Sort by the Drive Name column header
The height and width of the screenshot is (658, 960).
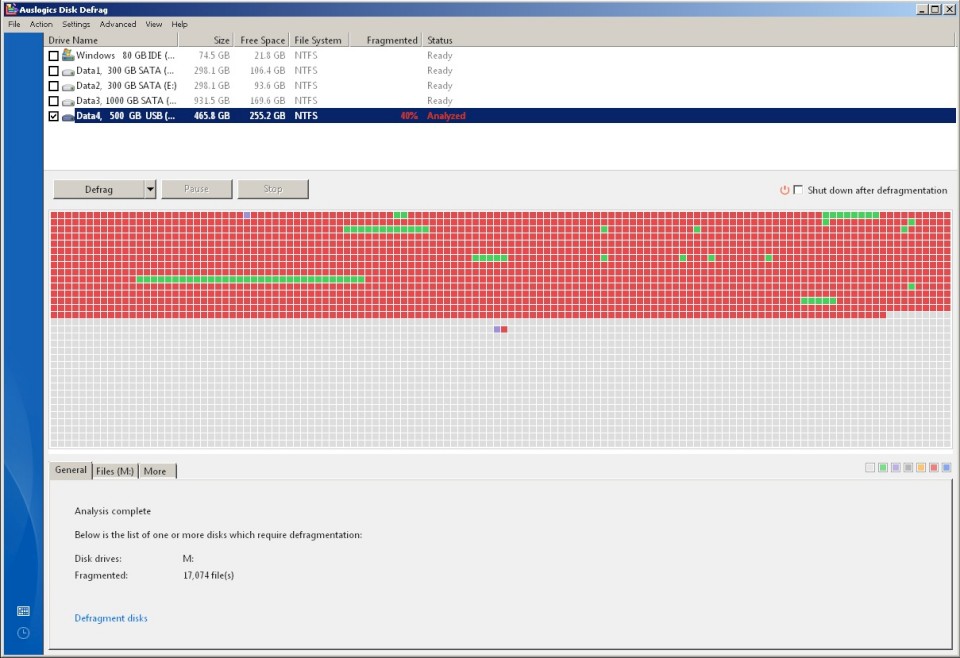click(x=111, y=40)
